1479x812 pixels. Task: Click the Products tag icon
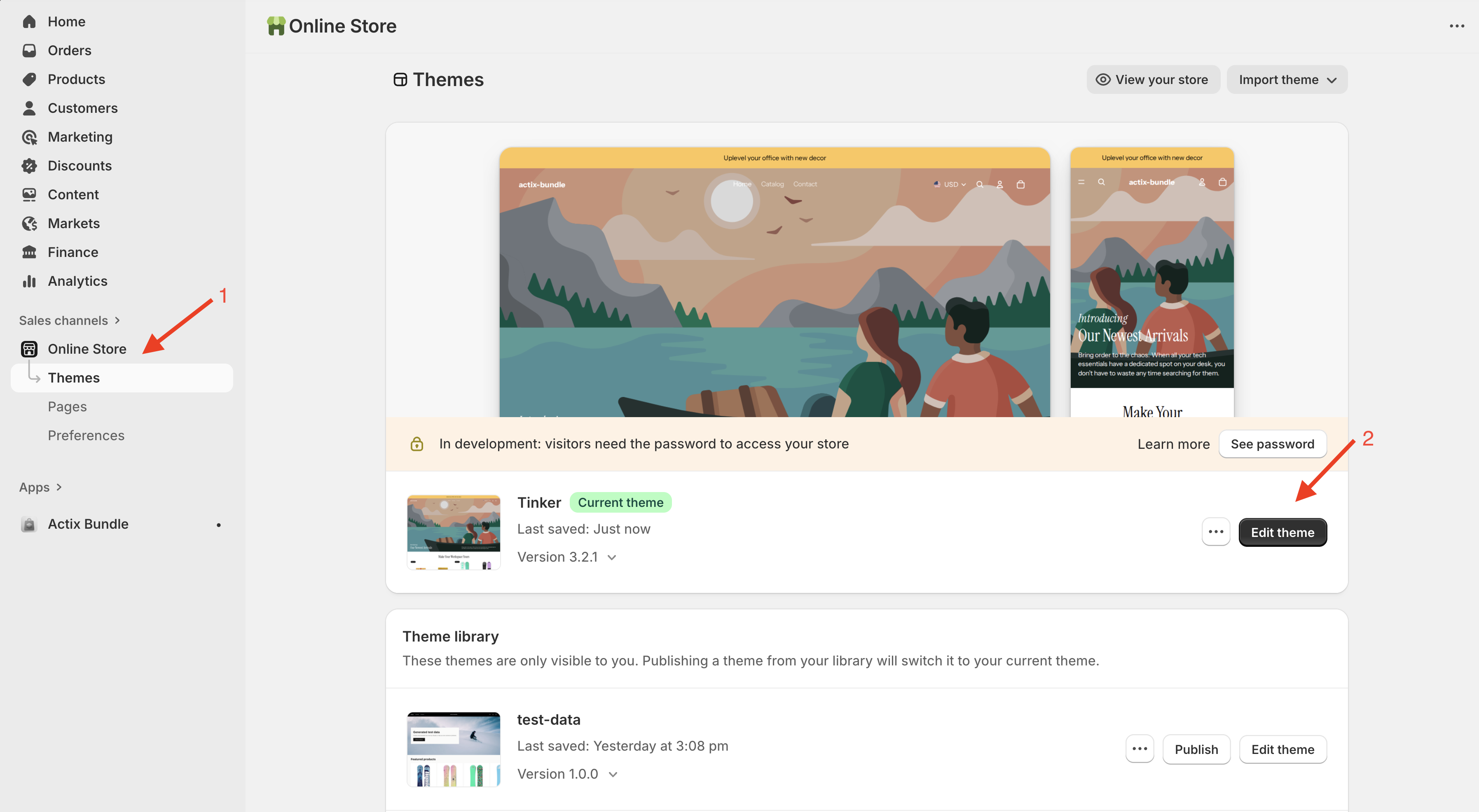[29, 79]
